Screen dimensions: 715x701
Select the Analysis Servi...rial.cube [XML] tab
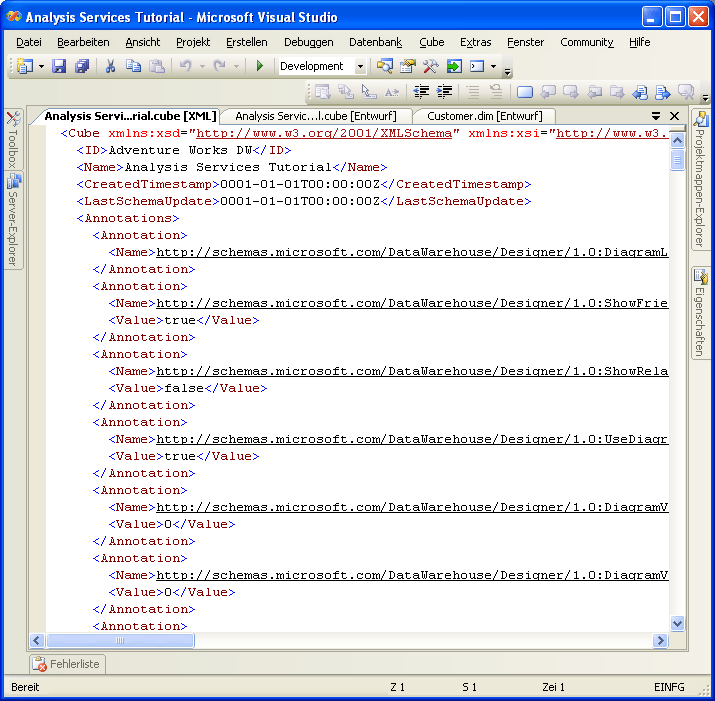coord(130,116)
